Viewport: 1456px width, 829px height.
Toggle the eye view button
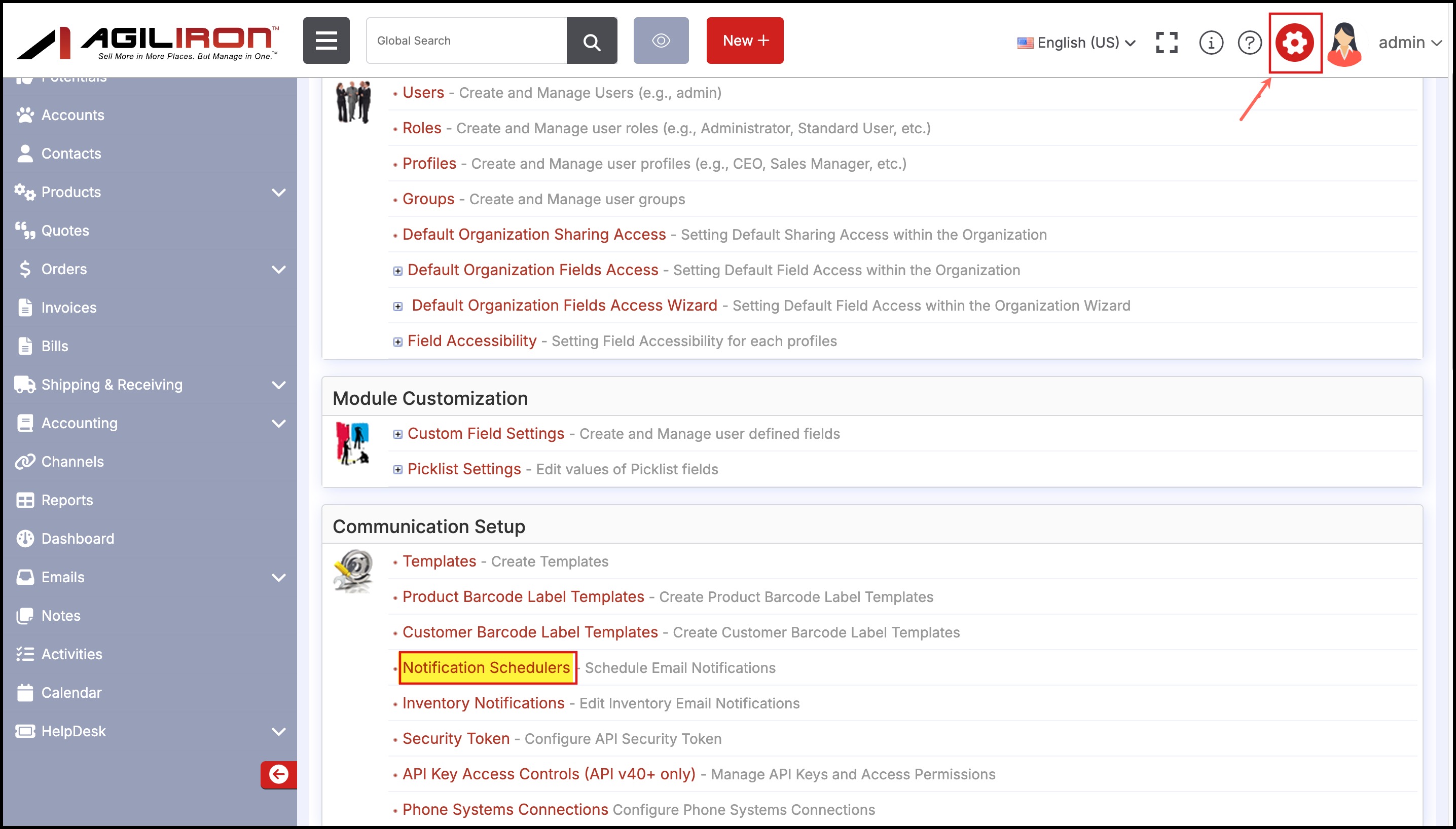pyautogui.click(x=661, y=41)
